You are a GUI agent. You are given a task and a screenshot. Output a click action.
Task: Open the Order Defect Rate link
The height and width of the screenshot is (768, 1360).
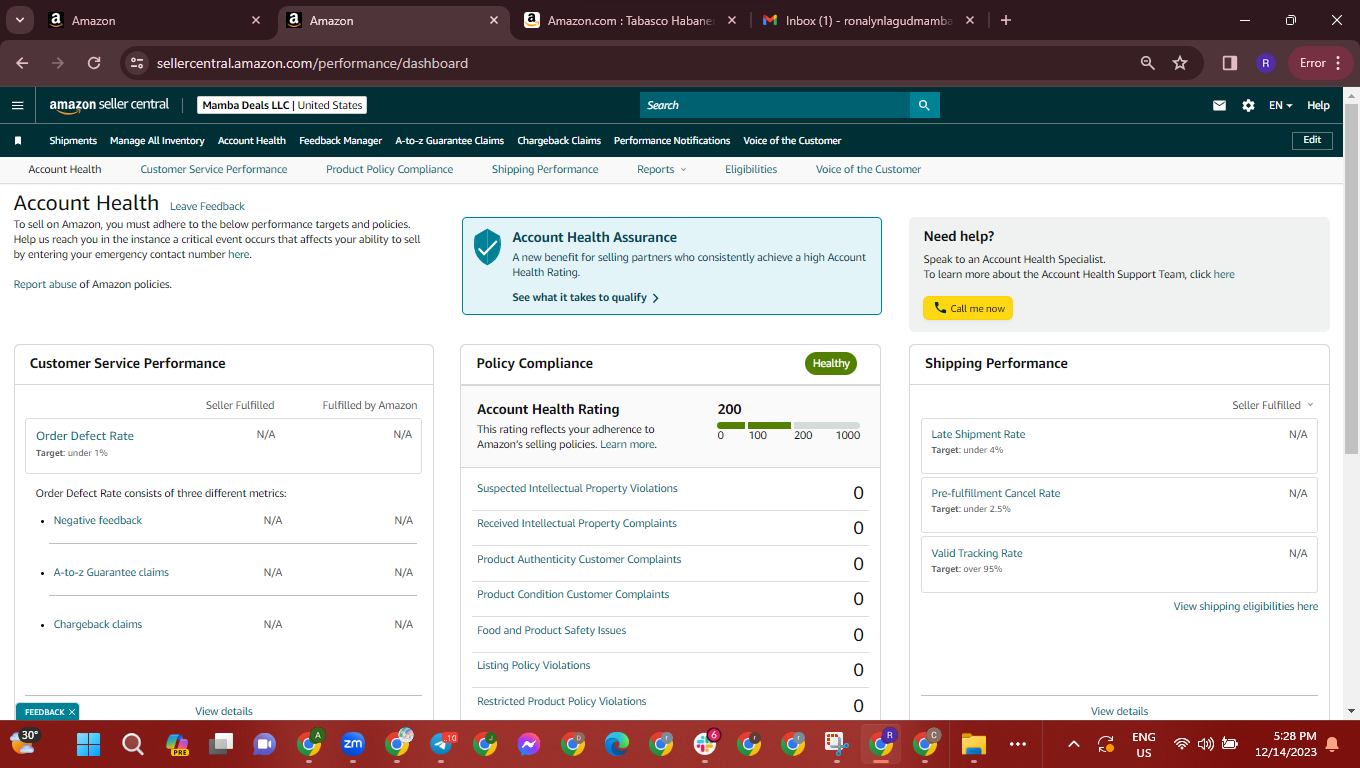(85, 436)
